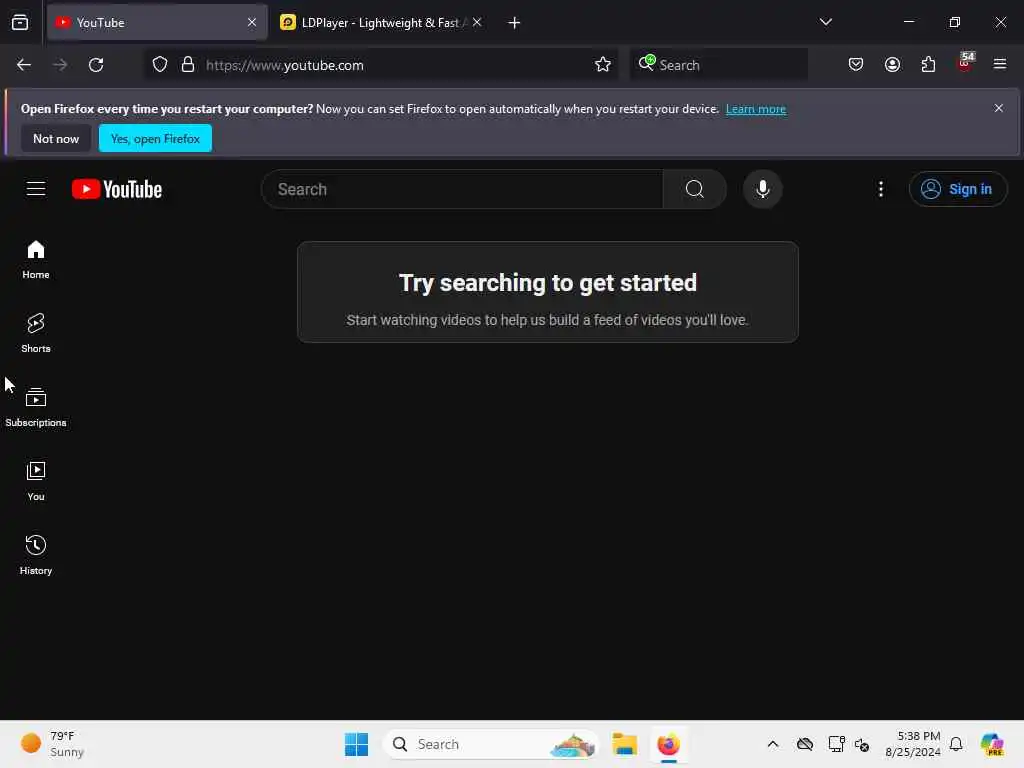Click Firefox forward arrow
The height and width of the screenshot is (768, 1024).
59,65
